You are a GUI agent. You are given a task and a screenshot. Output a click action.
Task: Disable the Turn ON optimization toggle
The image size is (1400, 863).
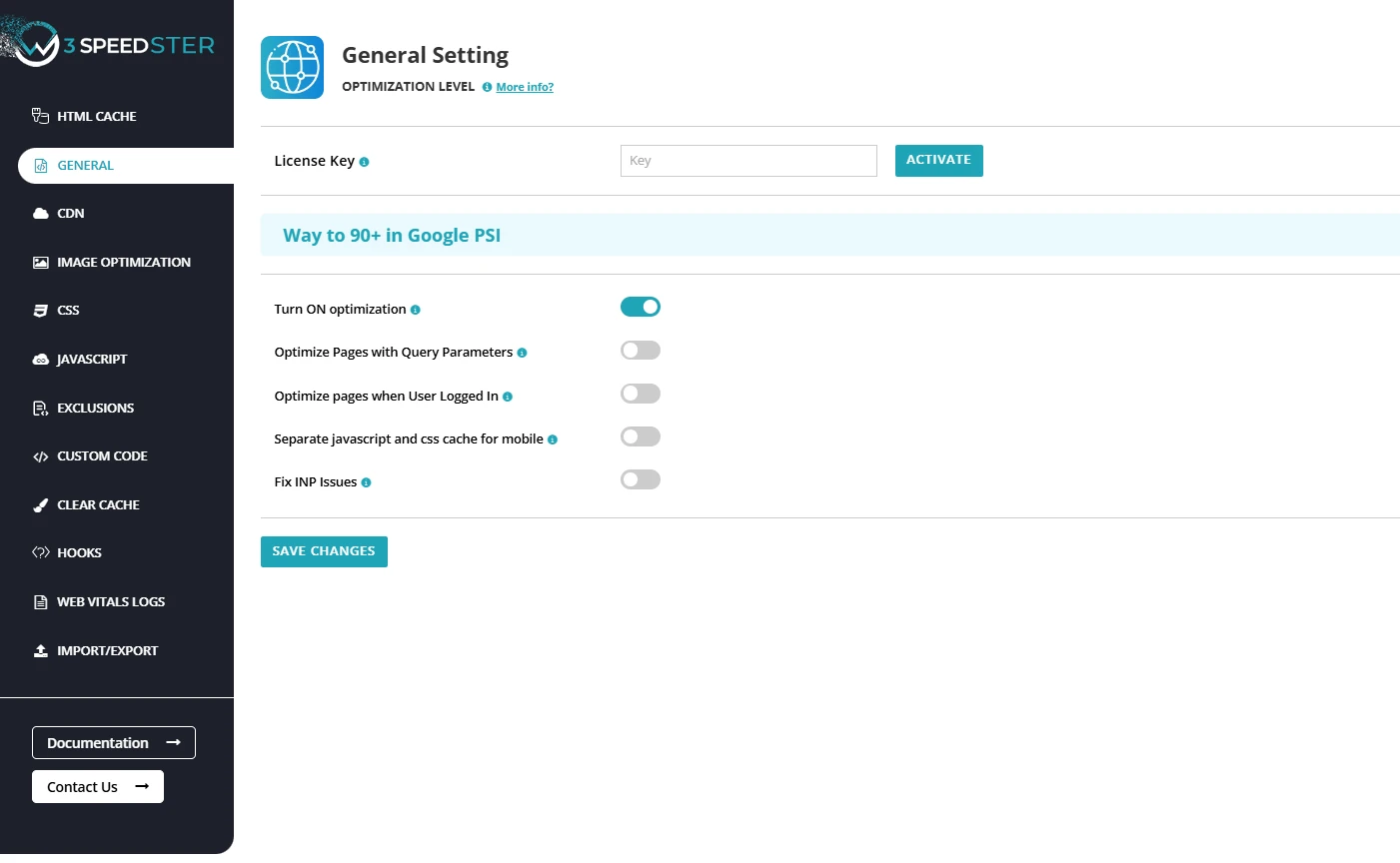pyautogui.click(x=641, y=307)
